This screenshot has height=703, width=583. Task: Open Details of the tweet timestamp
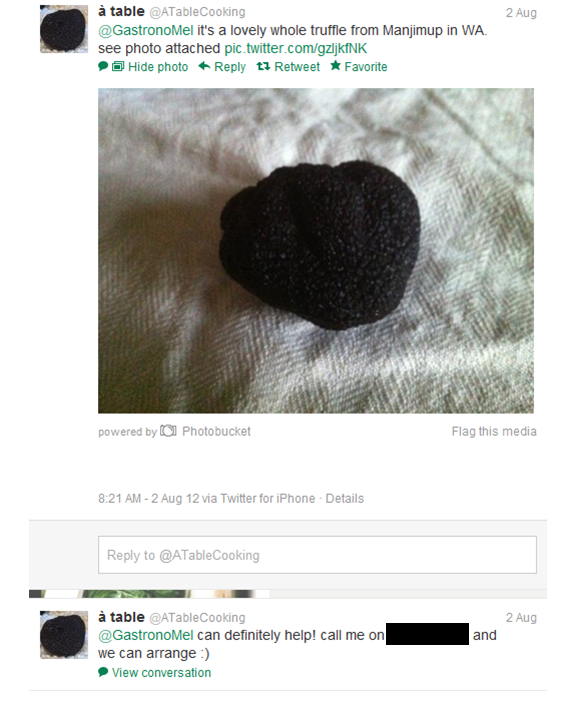click(344, 499)
